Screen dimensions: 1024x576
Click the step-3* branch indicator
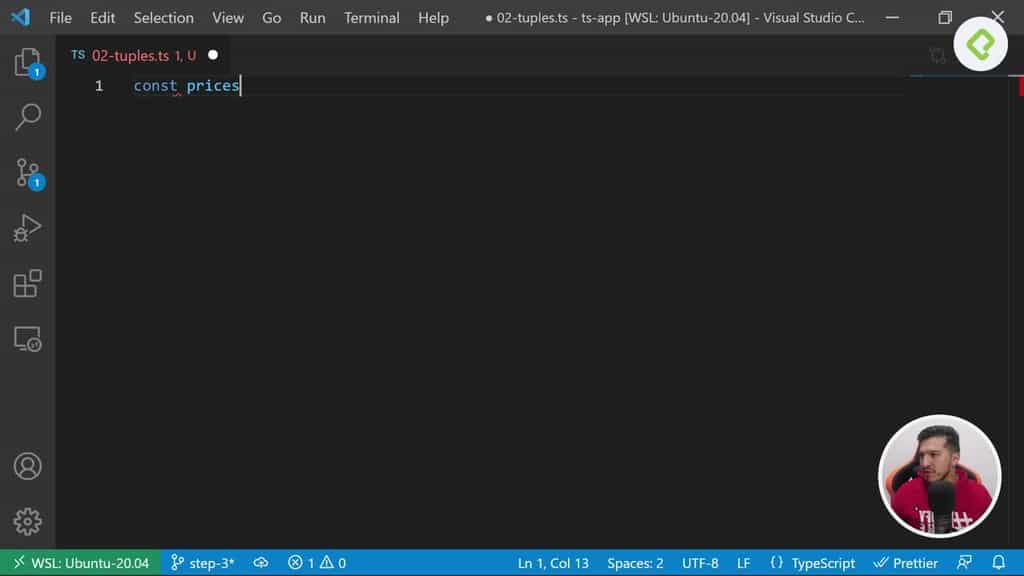203,562
